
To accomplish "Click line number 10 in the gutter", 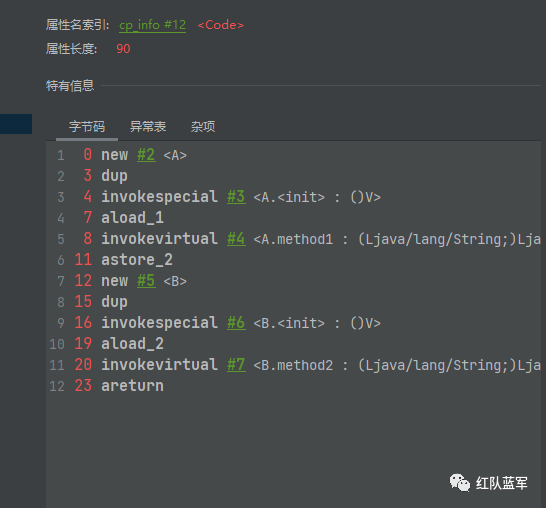I will click(57, 344).
